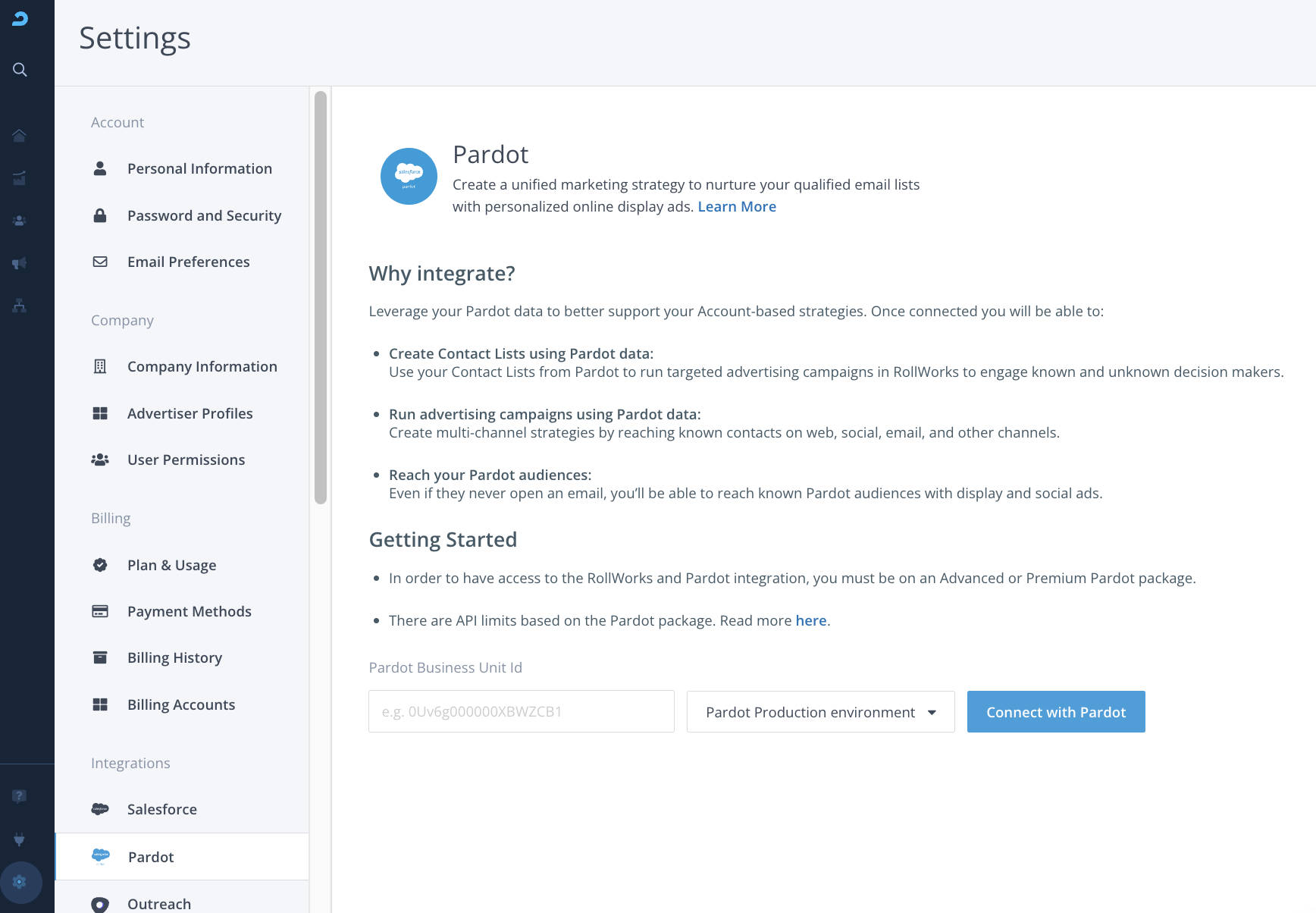Viewport: 1316px width, 913px height.
Task: Click the org-chart hierarchy icon in sidebar
Action: pos(20,306)
